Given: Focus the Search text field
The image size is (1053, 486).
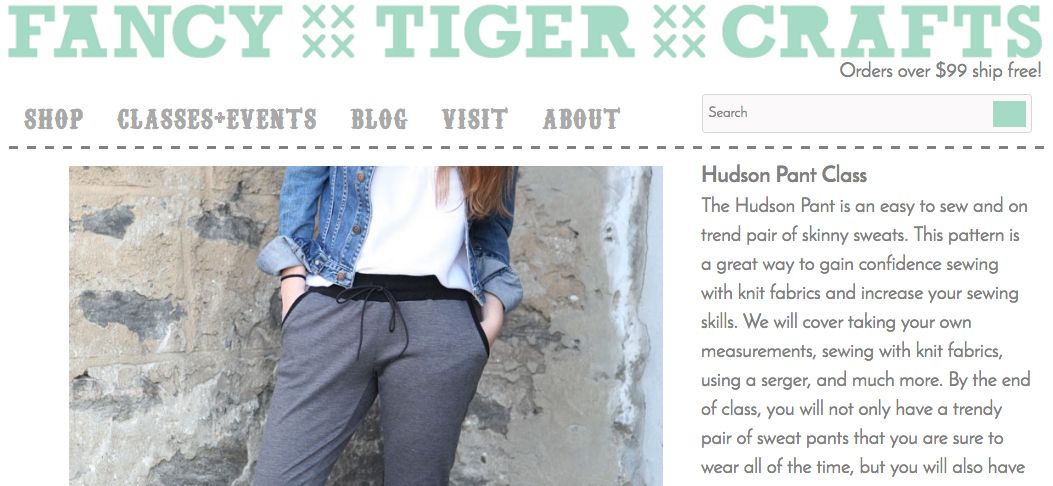Looking at the screenshot, I should coord(846,113).
